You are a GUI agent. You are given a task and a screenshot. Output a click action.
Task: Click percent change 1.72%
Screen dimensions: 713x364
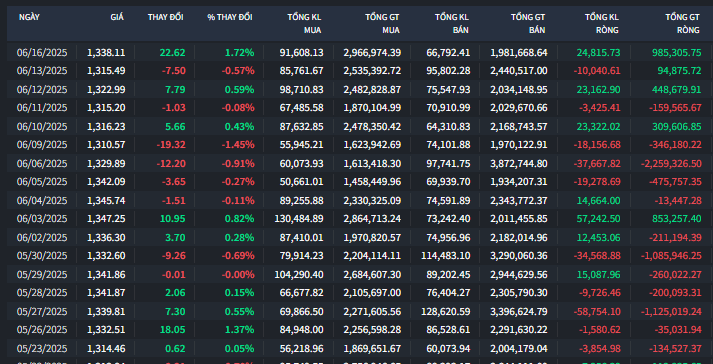[240, 52]
